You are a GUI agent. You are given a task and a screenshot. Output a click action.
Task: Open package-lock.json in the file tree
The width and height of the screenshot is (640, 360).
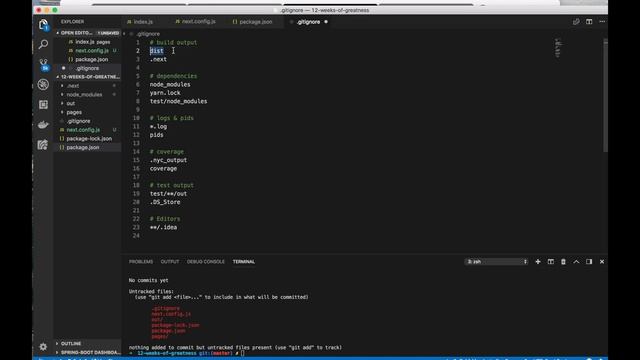pyautogui.click(x=88, y=139)
